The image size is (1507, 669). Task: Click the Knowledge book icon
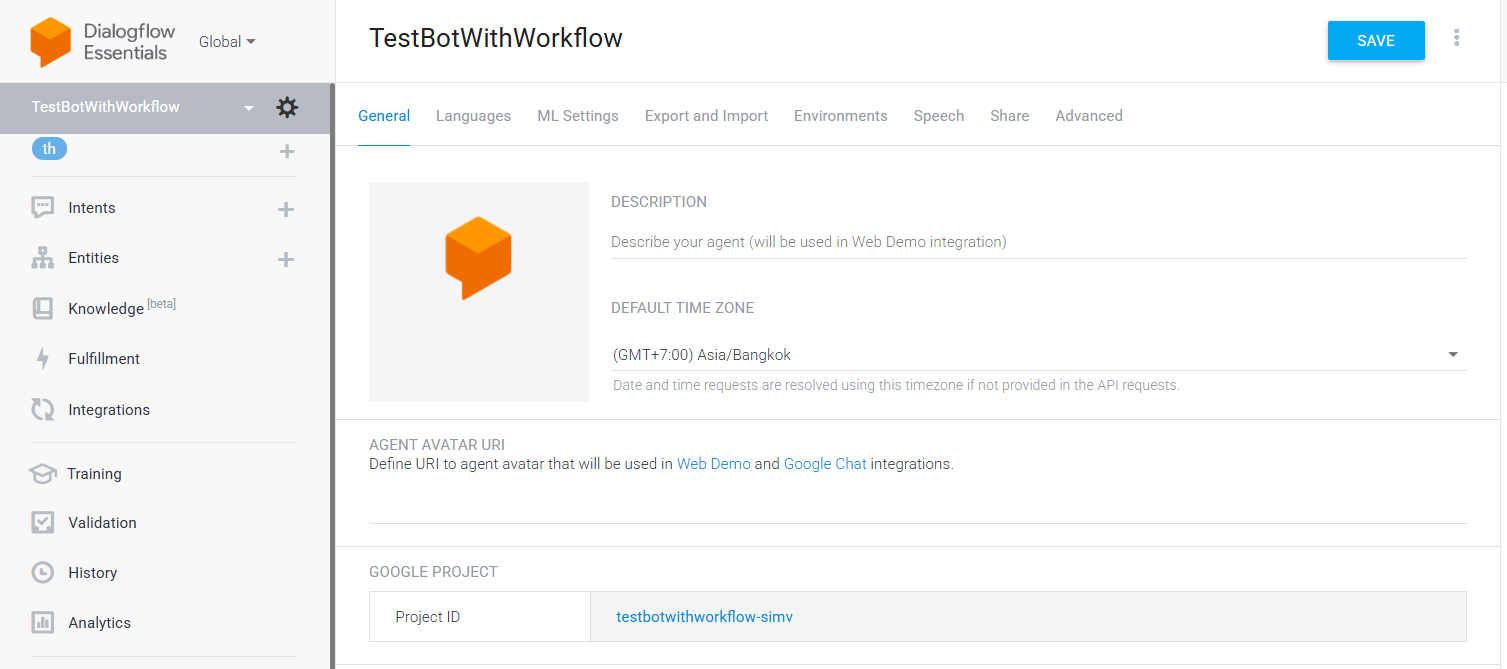pyautogui.click(x=43, y=308)
